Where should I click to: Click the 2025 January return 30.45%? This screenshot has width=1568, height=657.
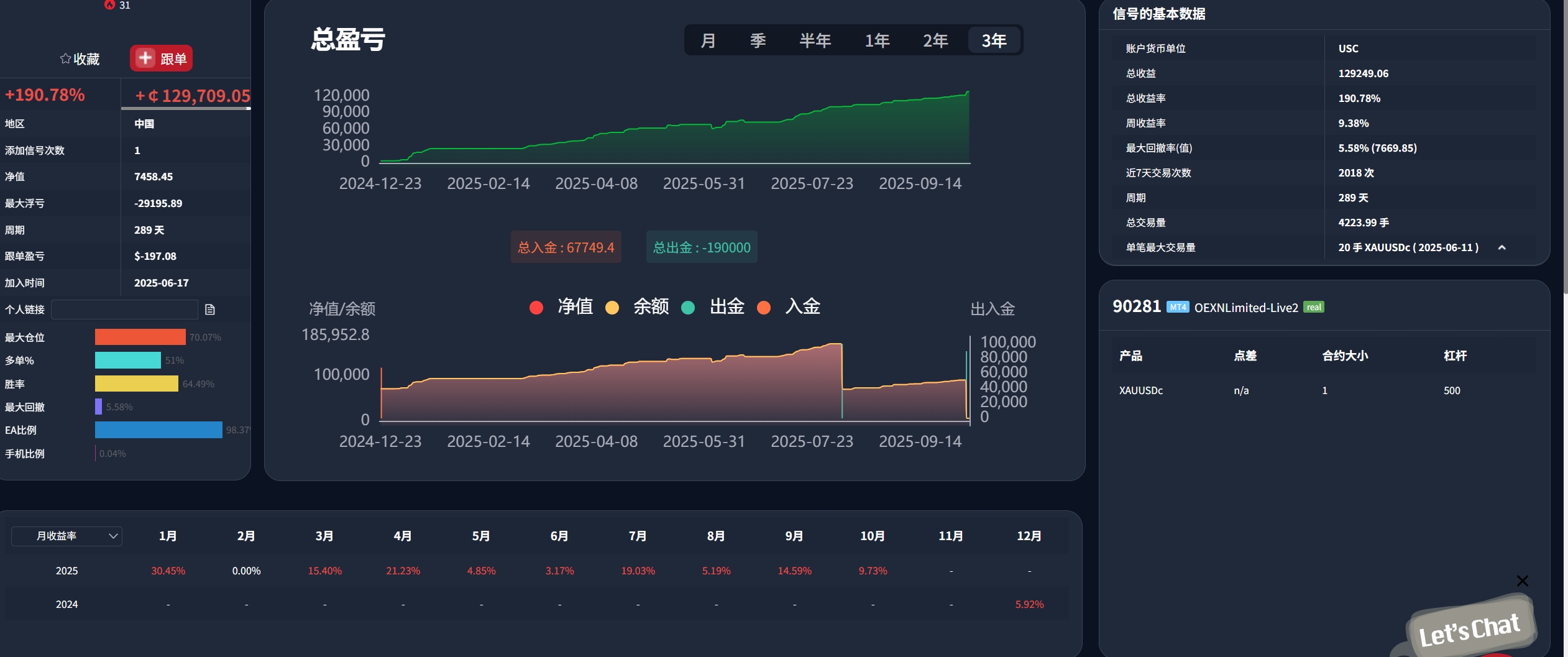(168, 571)
